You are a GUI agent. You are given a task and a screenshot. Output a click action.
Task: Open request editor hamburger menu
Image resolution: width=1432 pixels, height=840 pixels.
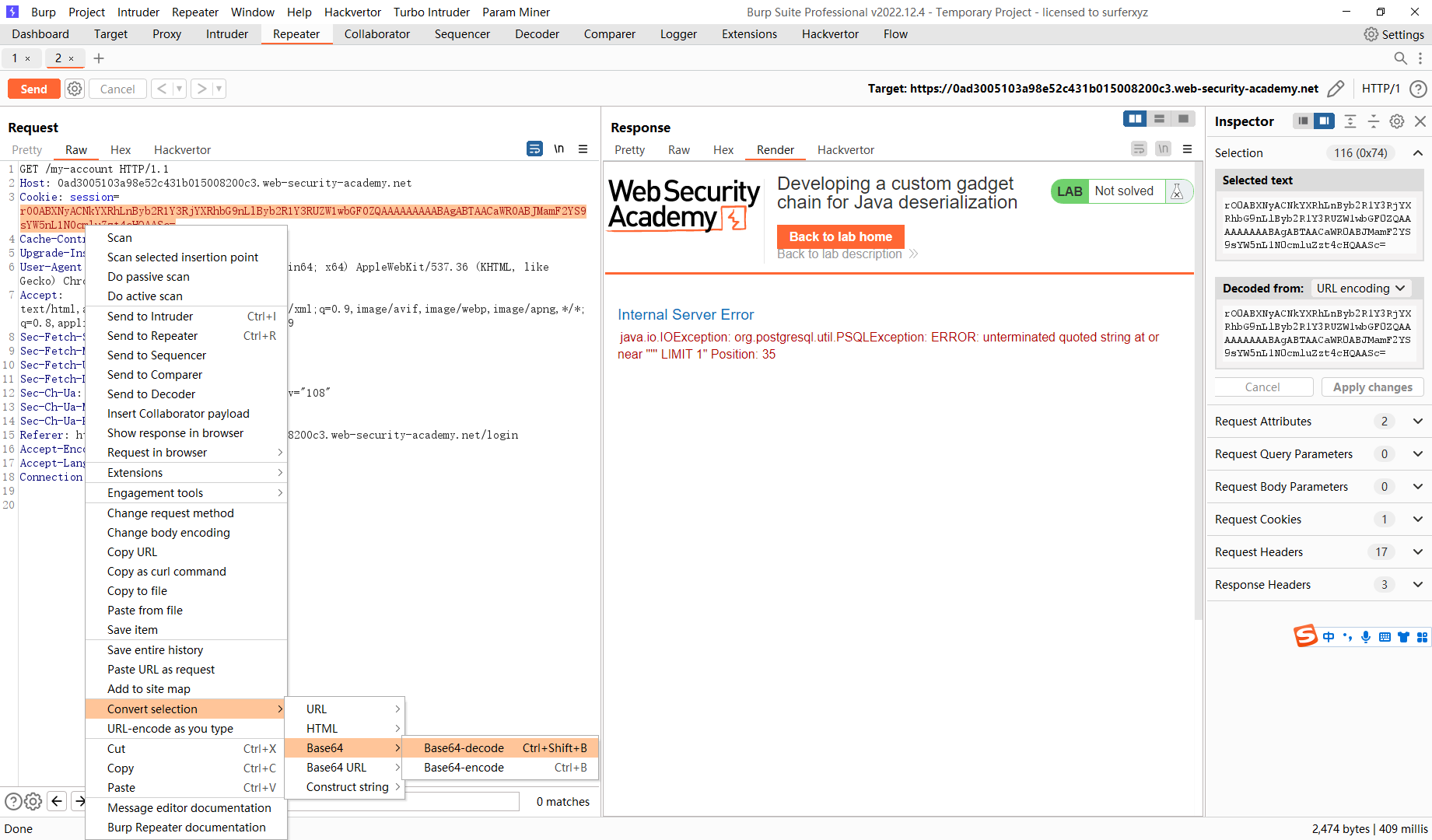coord(583,149)
